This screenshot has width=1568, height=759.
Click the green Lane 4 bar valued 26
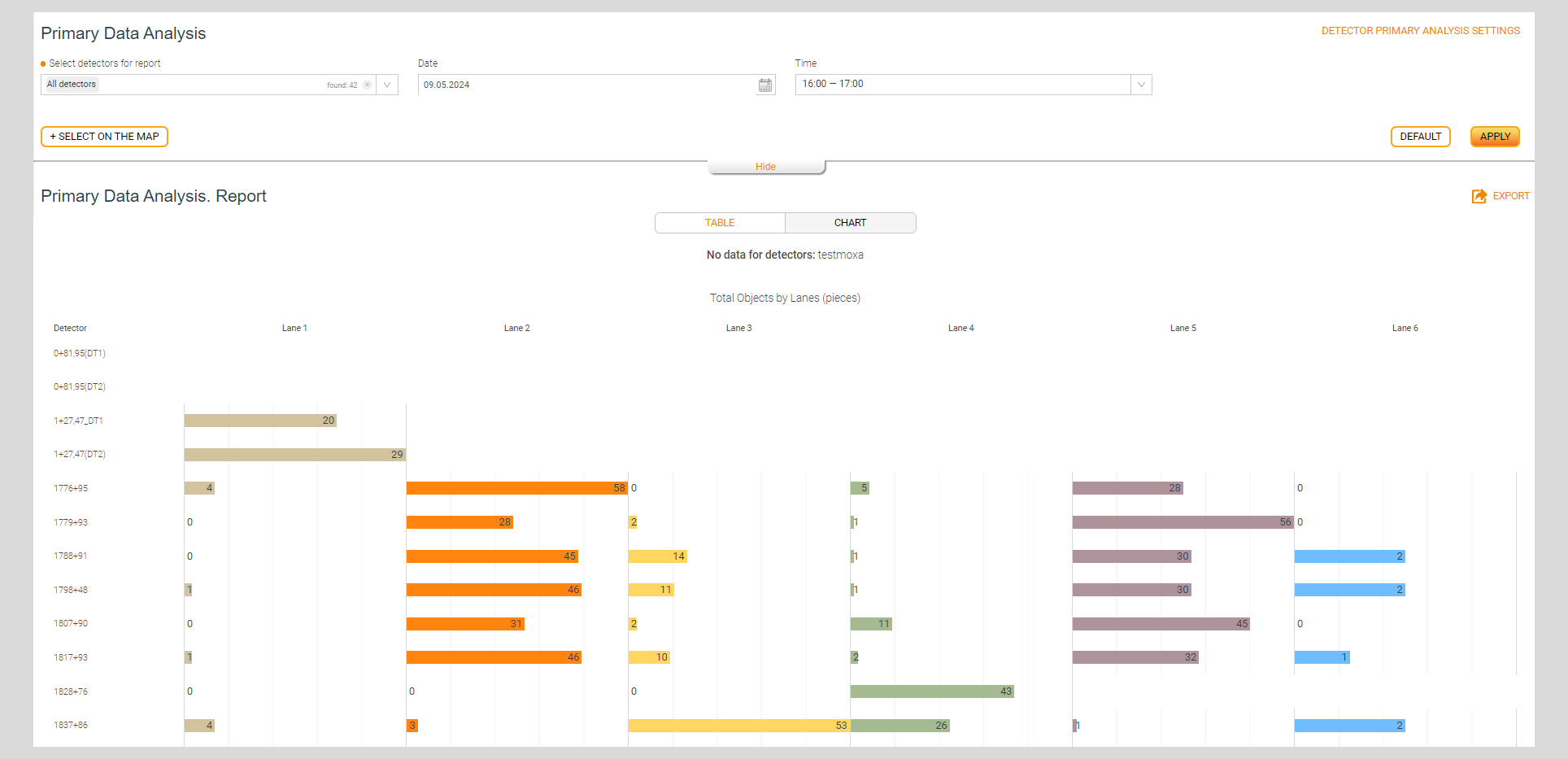coord(900,726)
